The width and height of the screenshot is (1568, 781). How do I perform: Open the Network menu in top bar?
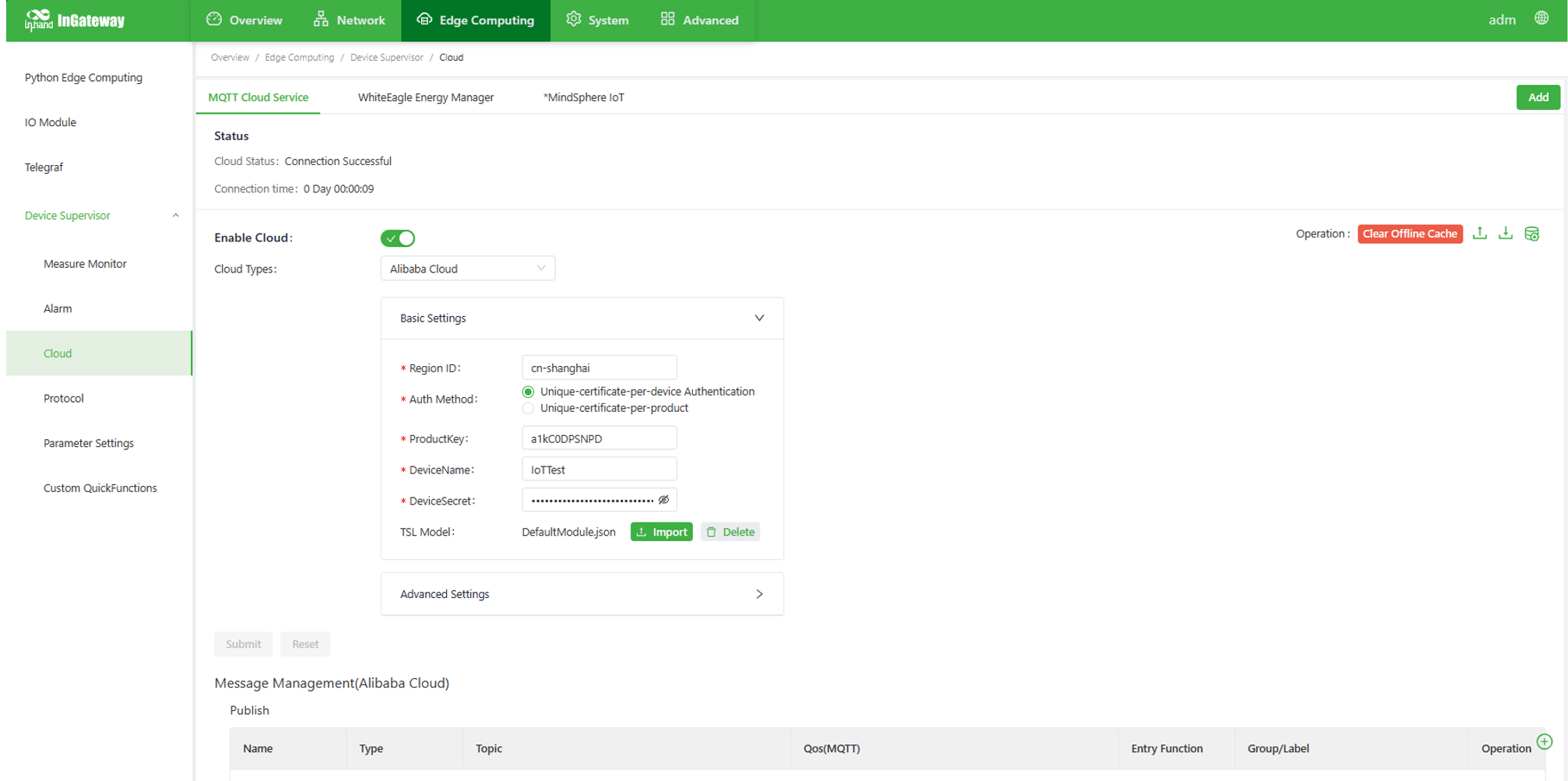point(349,20)
